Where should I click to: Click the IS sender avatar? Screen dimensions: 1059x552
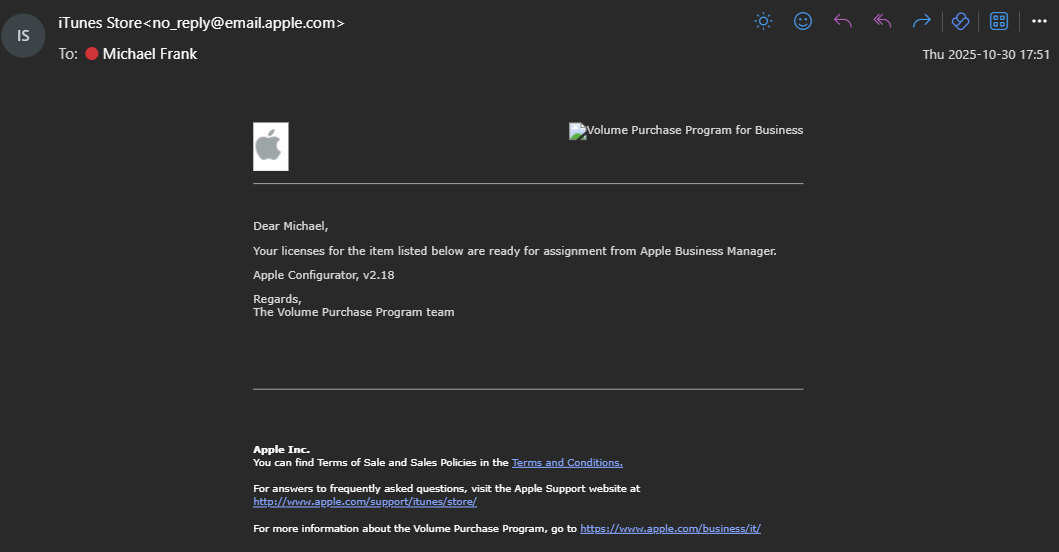[x=23, y=36]
